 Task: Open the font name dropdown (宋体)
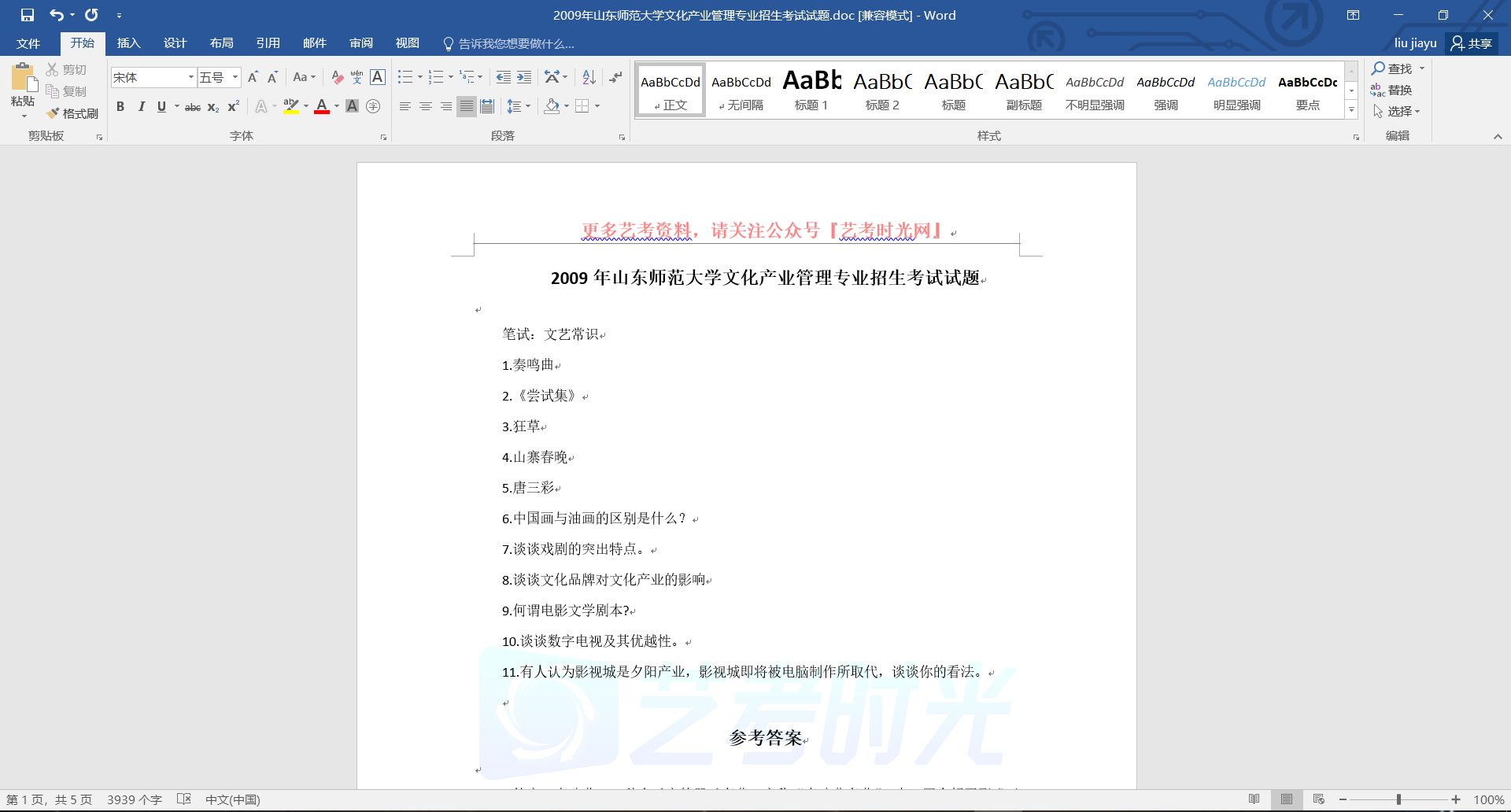point(190,77)
